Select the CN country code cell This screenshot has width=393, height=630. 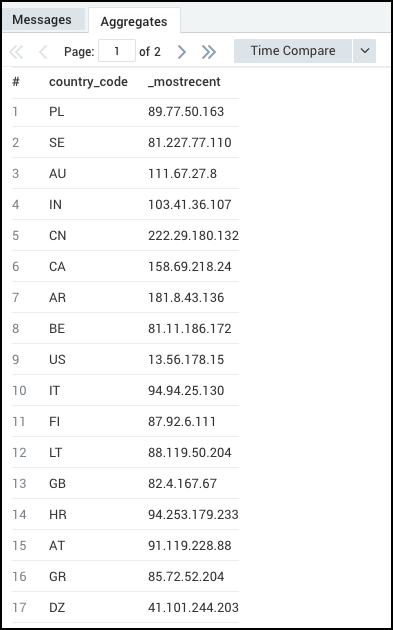(x=57, y=235)
